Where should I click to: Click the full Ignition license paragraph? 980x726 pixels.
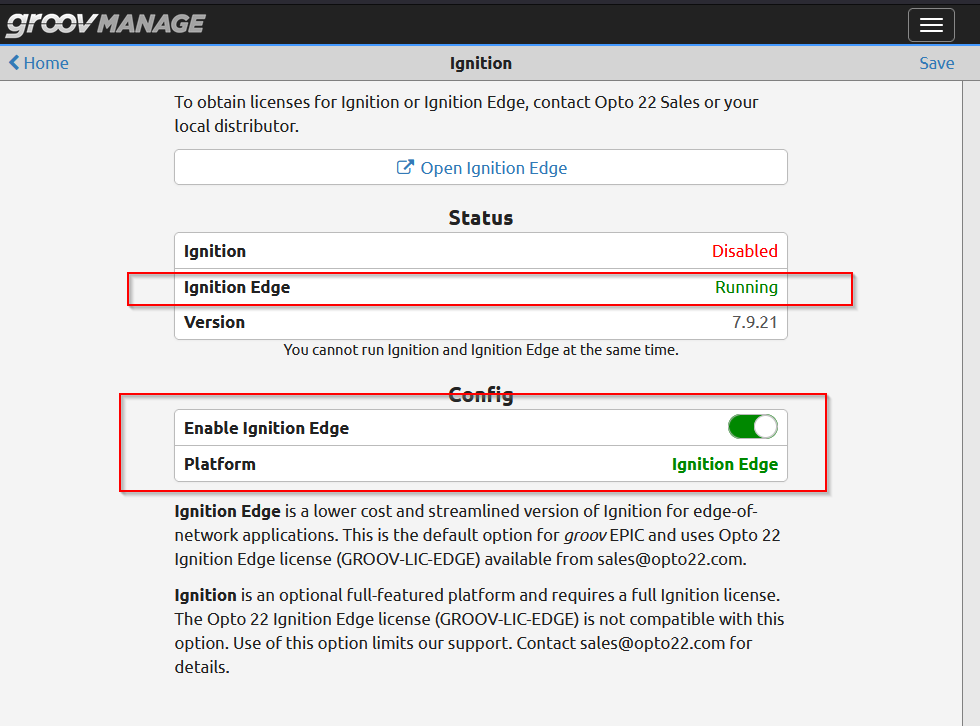479,631
